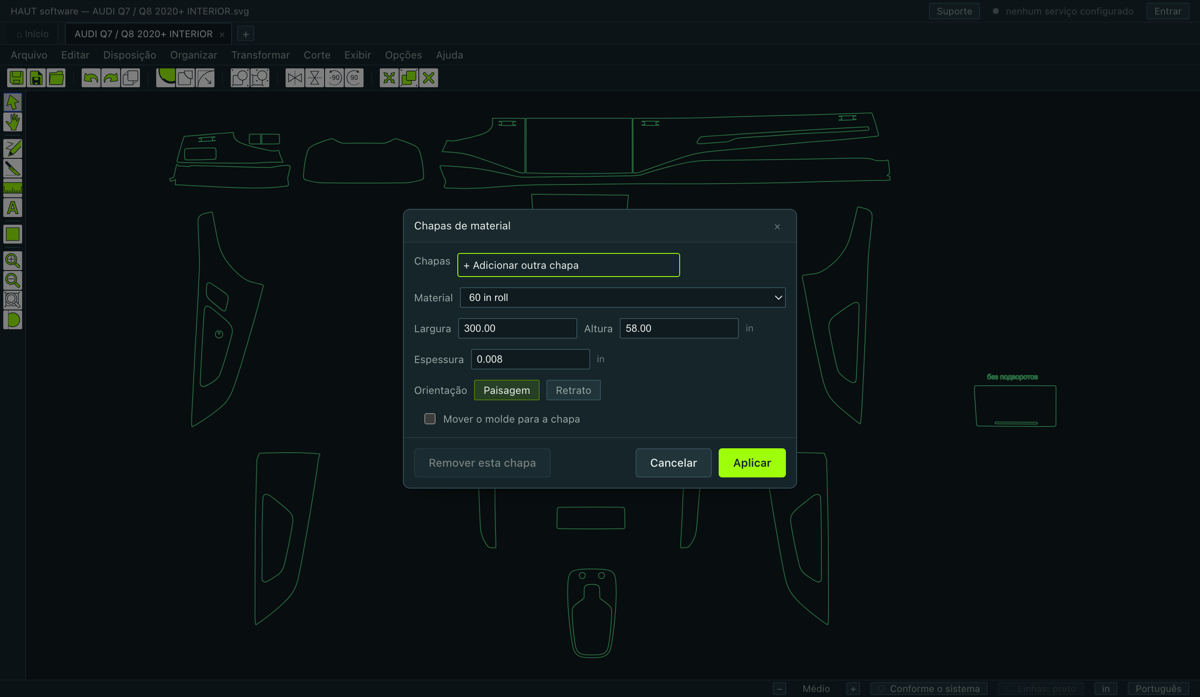This screenshot has width=1200, height=697.
Task: Open the Corte menu
Action: tap(317, 55)
